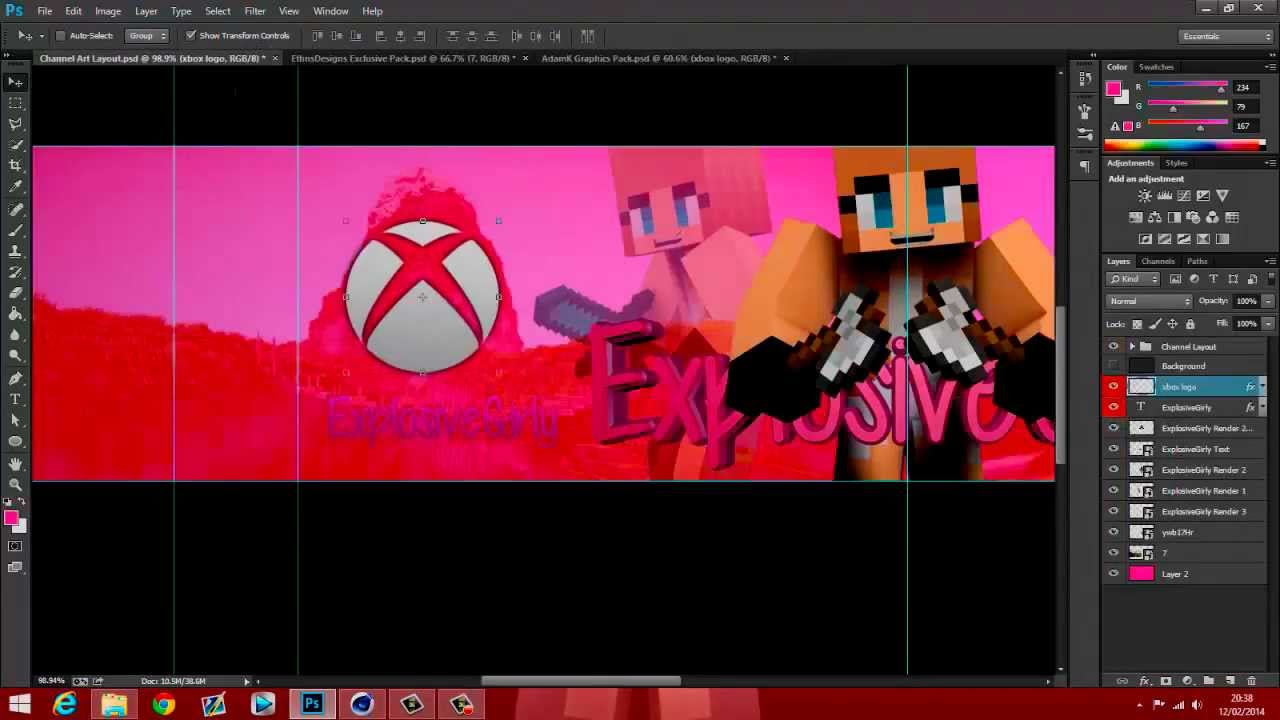Click the lock transparent pixels icon

(1137, 324)
